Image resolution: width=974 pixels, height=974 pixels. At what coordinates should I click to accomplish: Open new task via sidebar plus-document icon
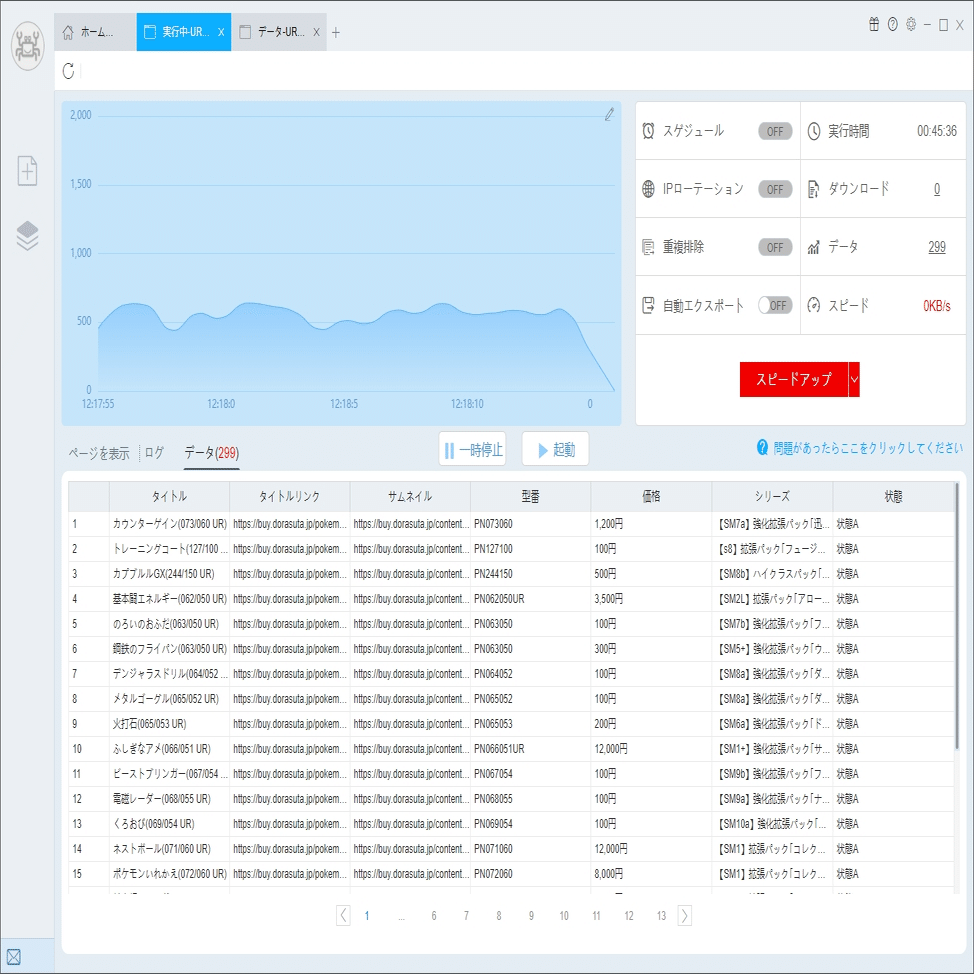pos(27,171)
